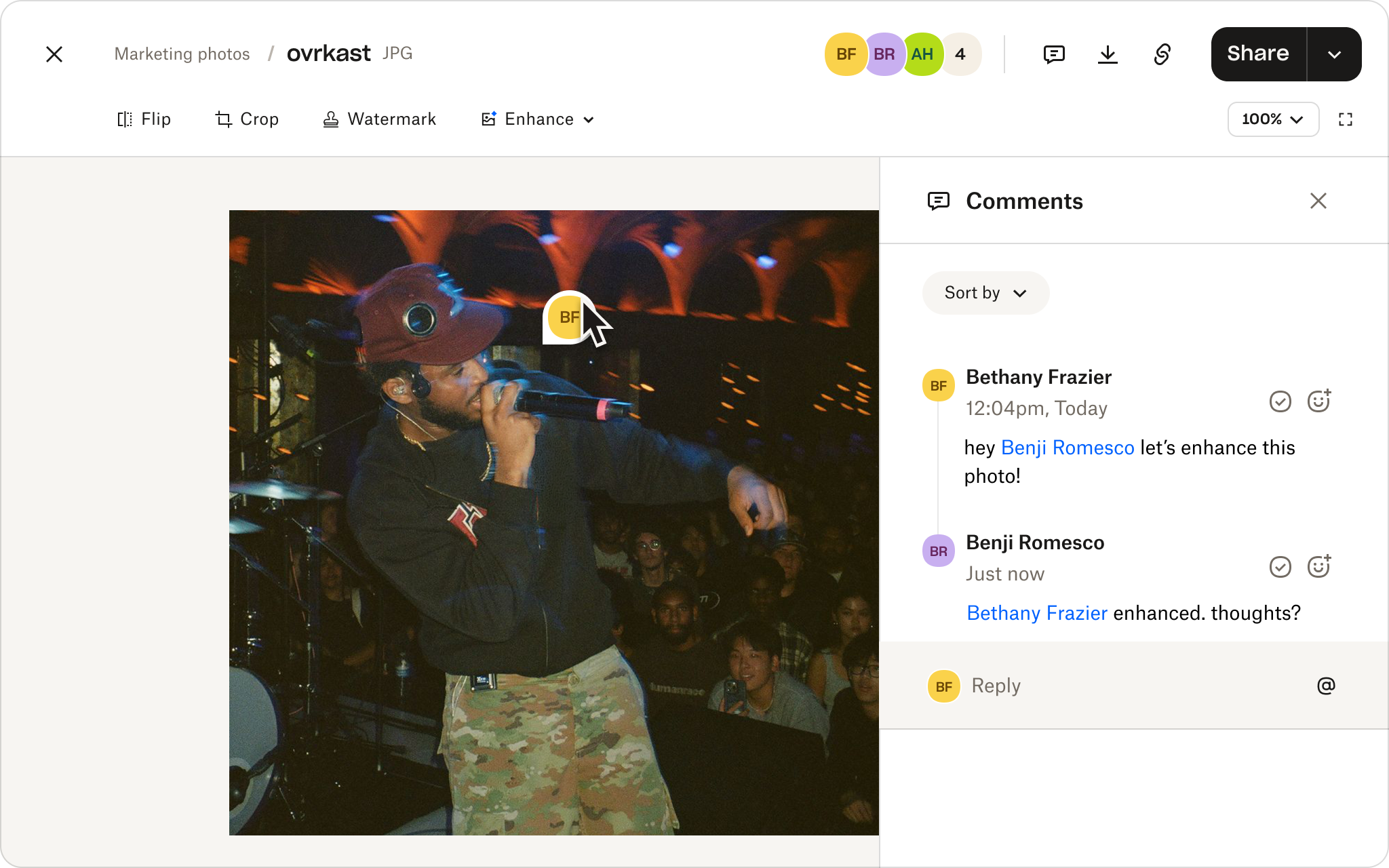1389x868 pixels.
Task: Copy the file link via the link icon
Action: click(1162, 54)
